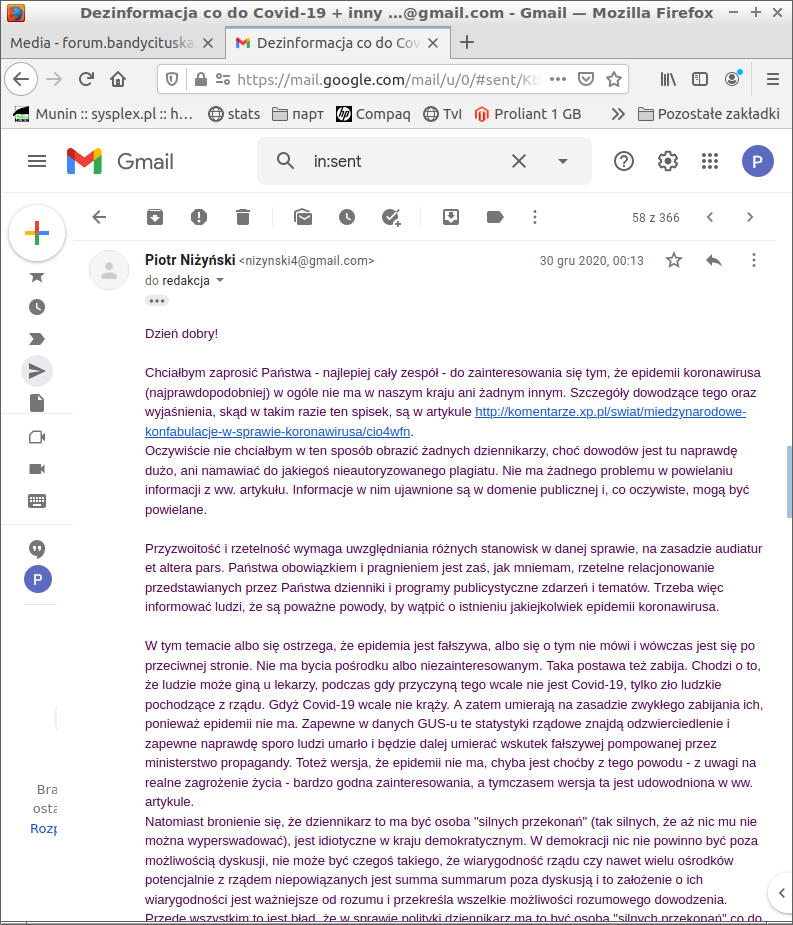793x925 pixels.
Task: Show search options dropdown arrow
Action: tap(563, 161)
